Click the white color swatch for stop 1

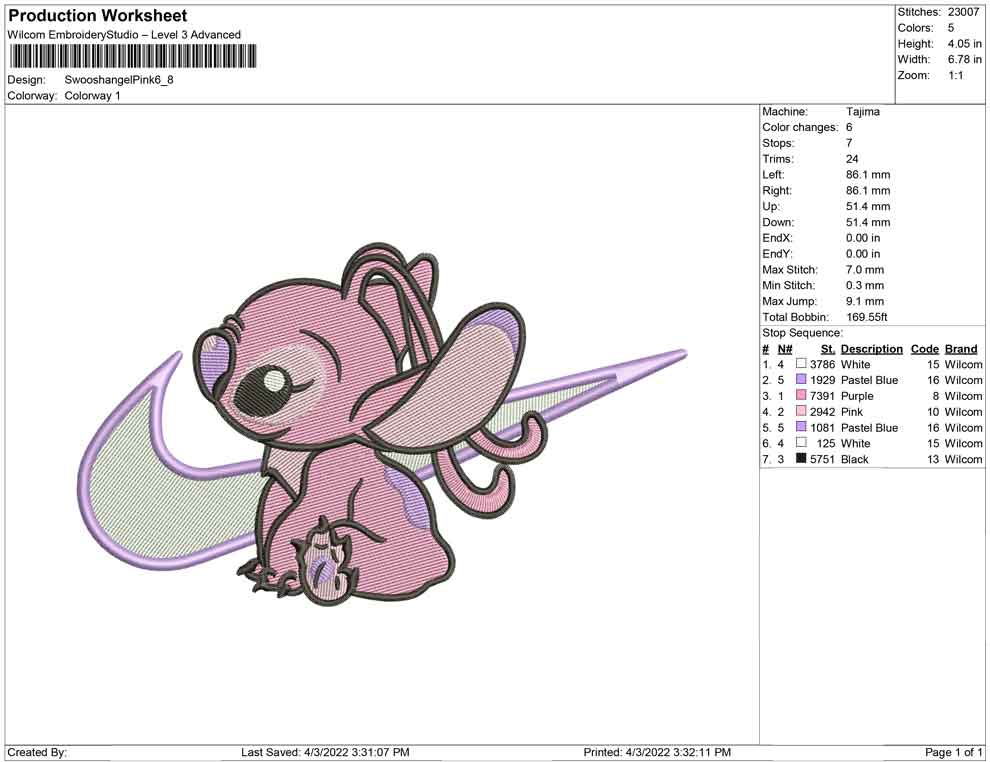tap(801, 364)
